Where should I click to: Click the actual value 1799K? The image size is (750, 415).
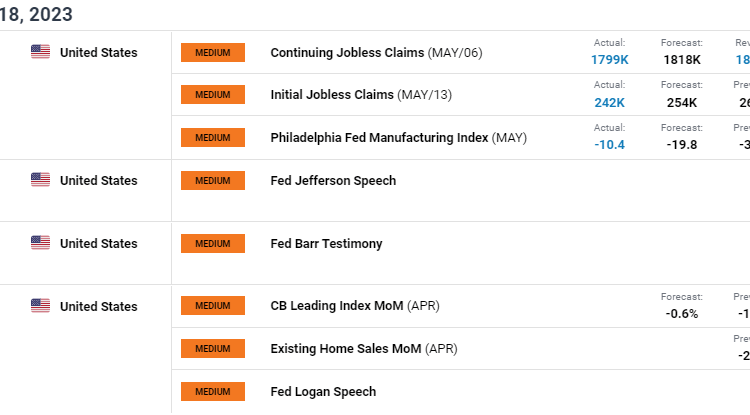pos(609,60)
